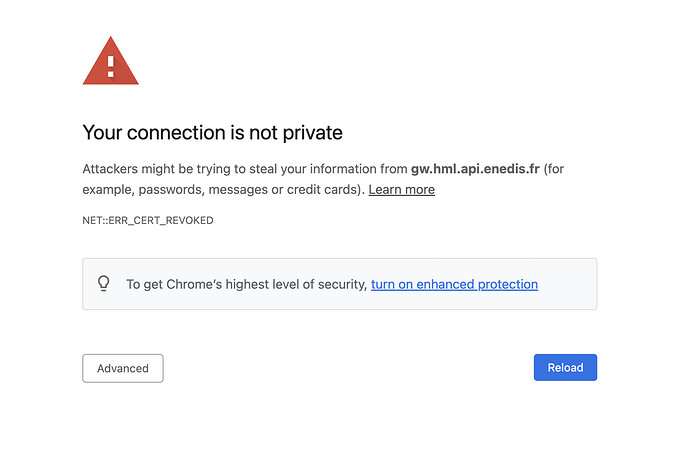Click the word private in the heading
The image size is (690, 459).
point(314,132)
